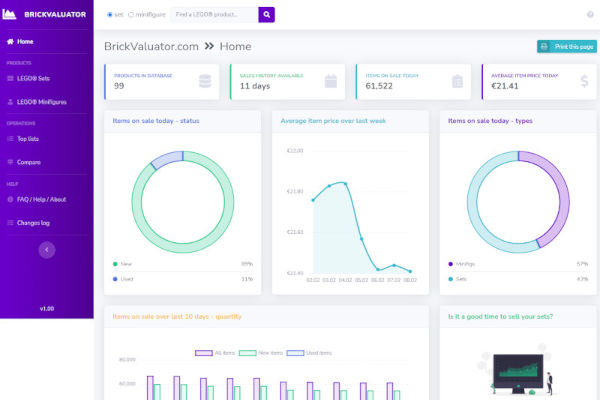This screenshot has width=600, height=400.
Task: Click the database icon in Products card
Action: 205,81
